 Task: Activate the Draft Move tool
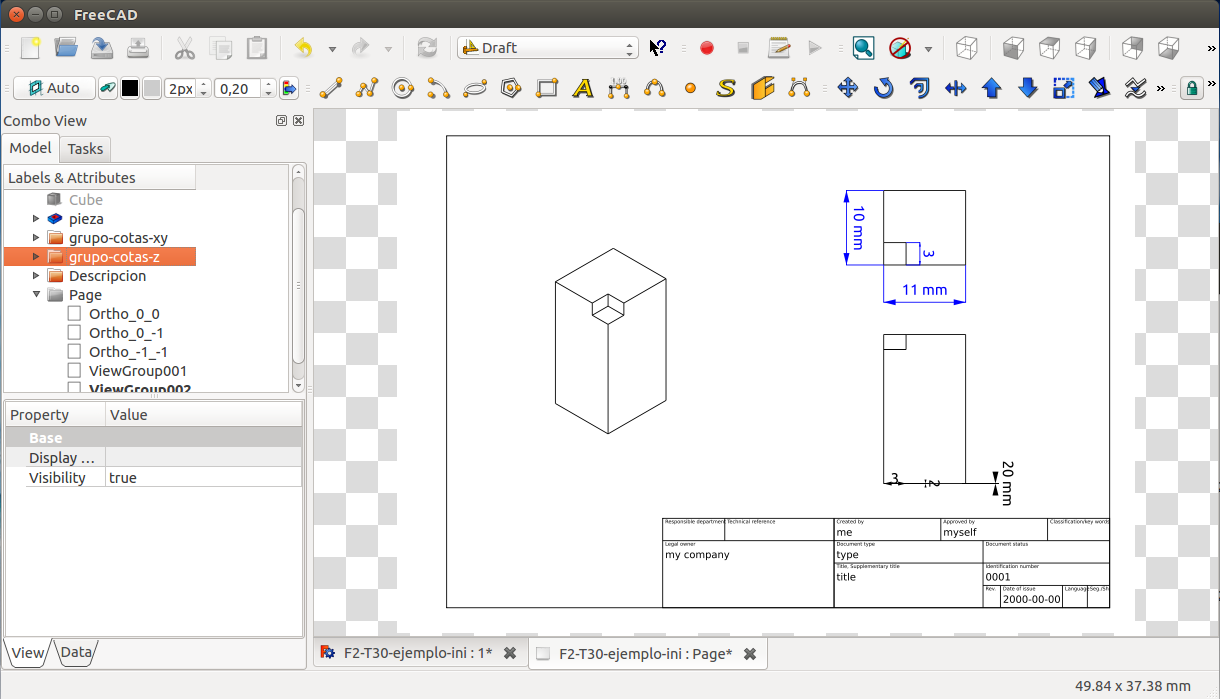848,88
